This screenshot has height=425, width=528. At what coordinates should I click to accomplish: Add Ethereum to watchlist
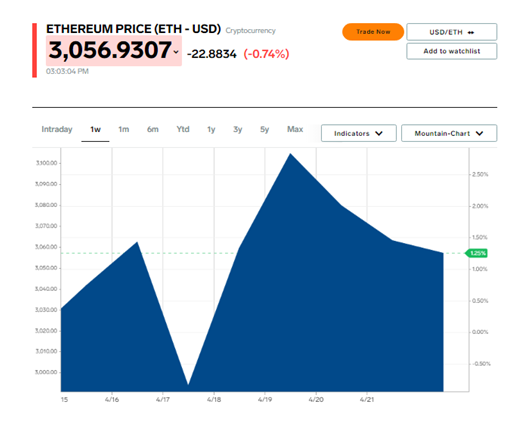point(452,51)
